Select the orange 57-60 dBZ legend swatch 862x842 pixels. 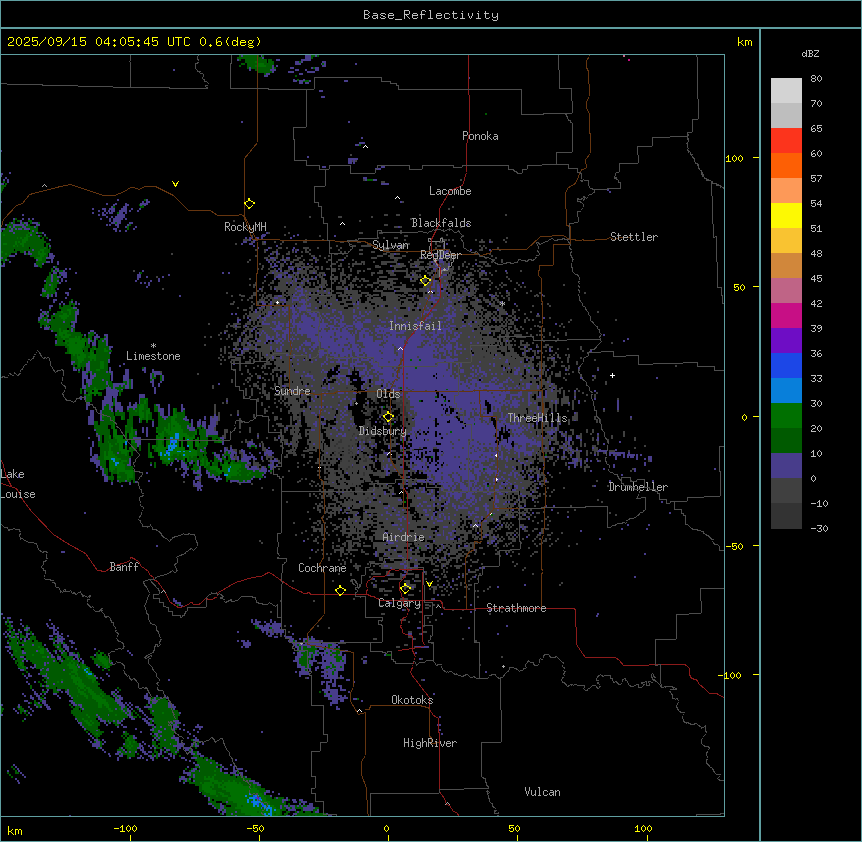786,166
